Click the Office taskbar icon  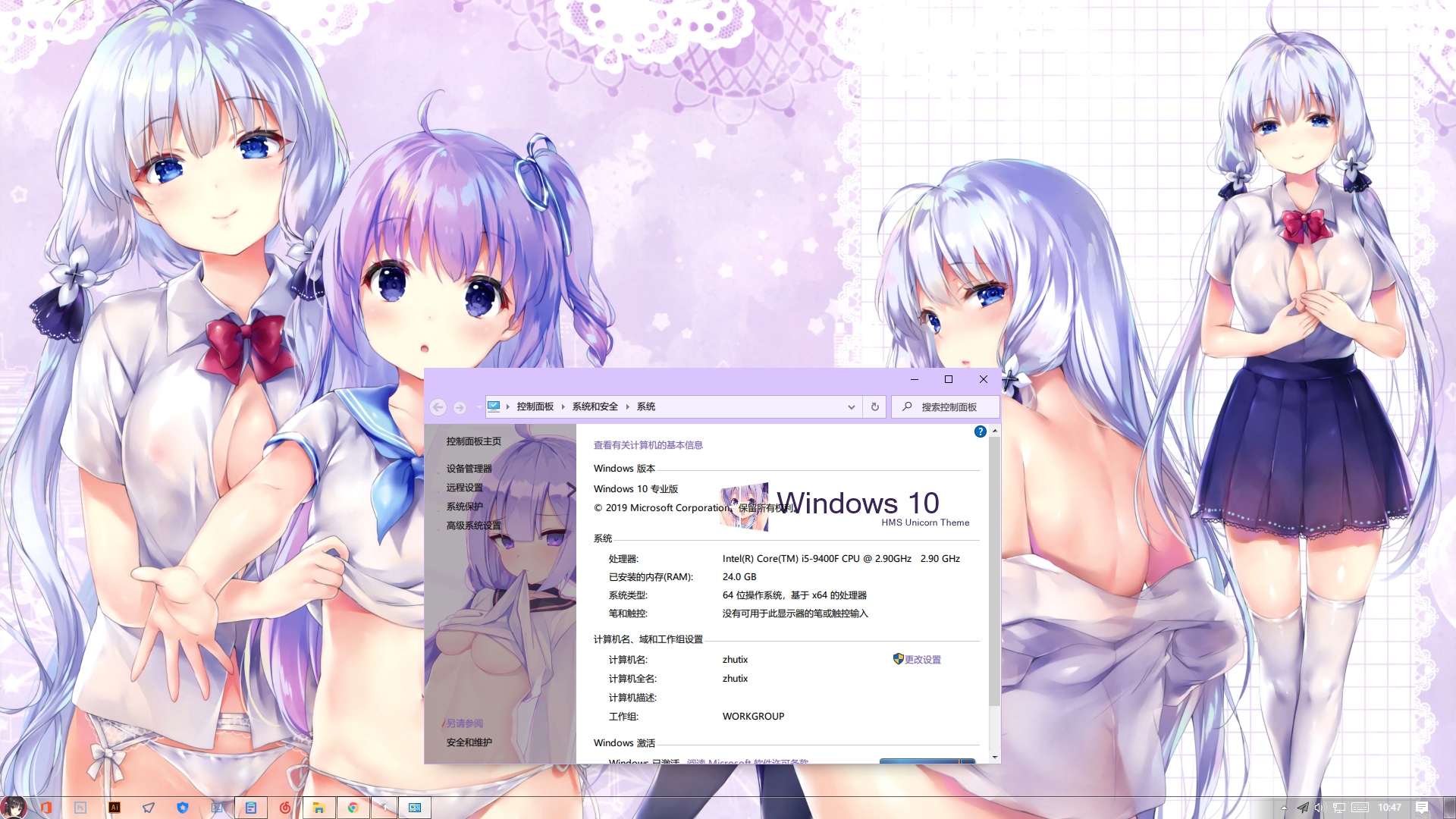45,808
